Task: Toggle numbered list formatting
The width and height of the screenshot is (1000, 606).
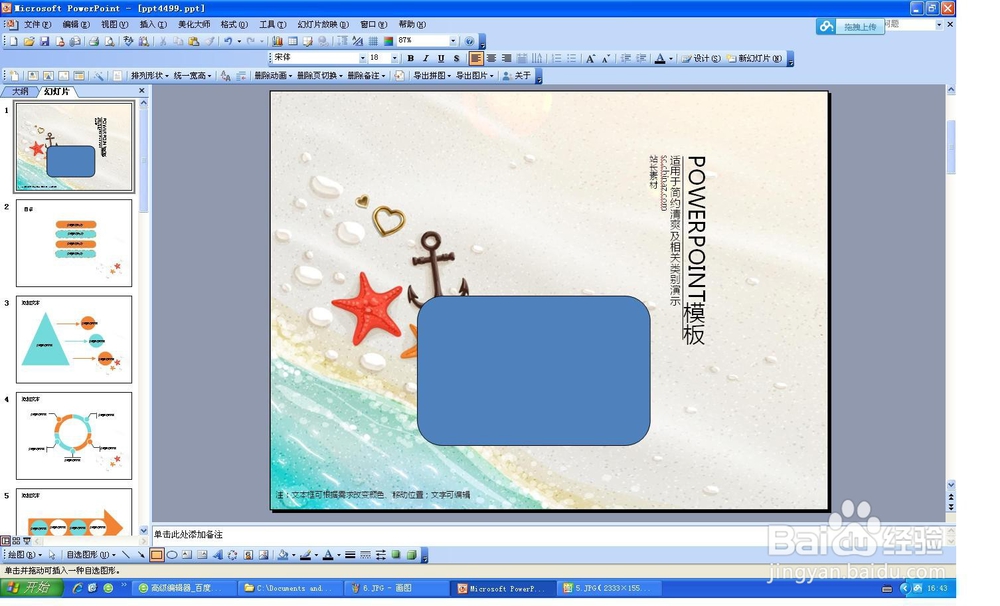Action: 557,58
